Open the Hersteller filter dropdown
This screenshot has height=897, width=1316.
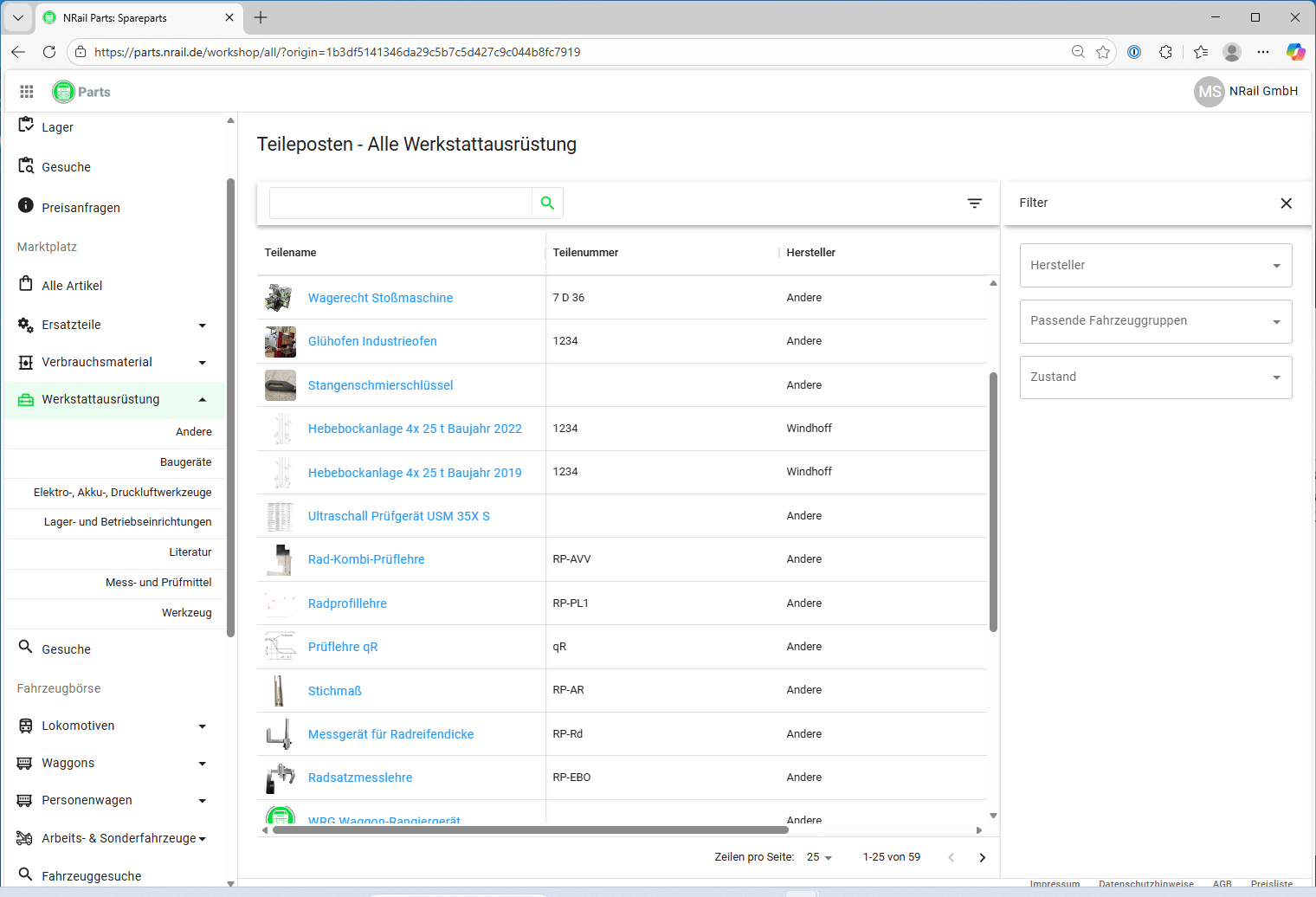tap(1155, 266)
